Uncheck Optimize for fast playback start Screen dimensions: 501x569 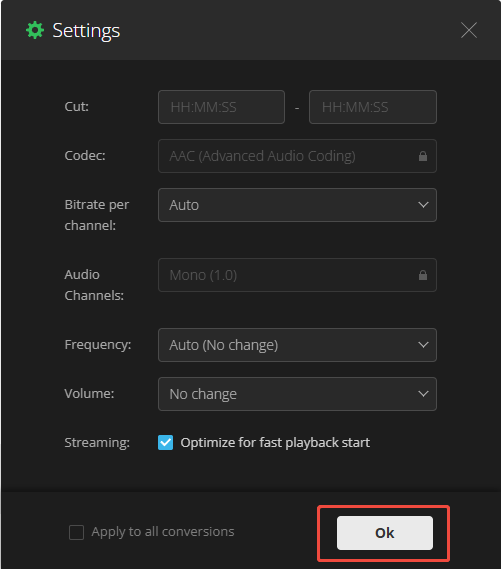165,442
